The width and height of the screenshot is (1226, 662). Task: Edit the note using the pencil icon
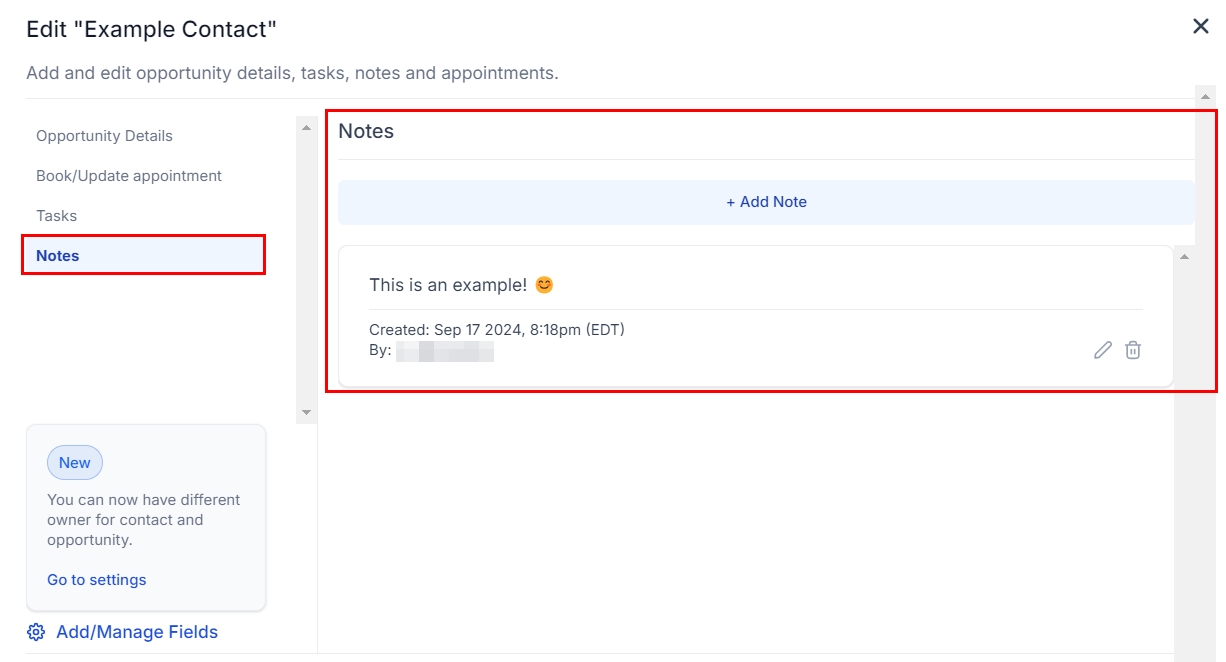[x=1102, y=350]
